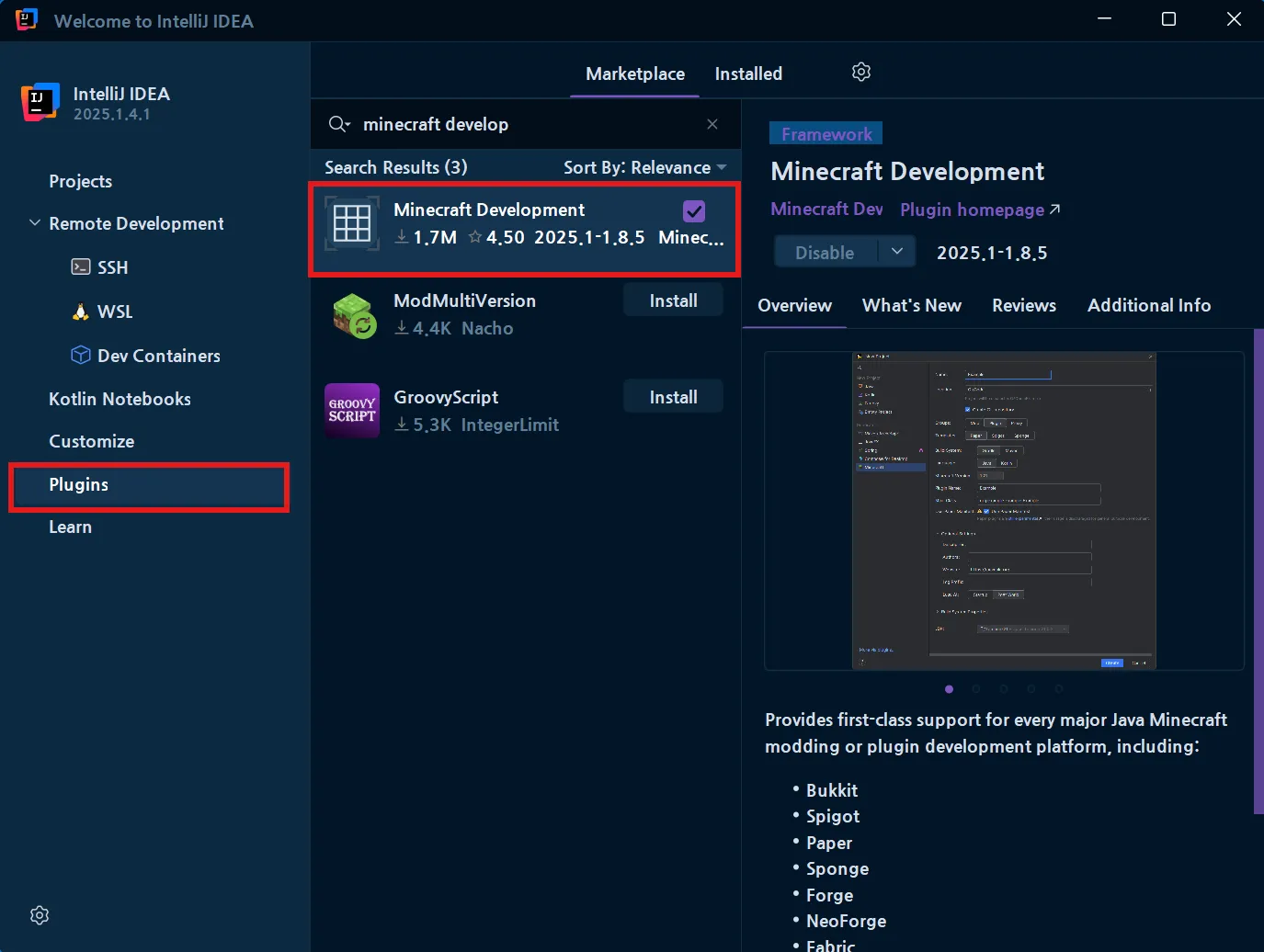This screenshot has width=1264, height=952.
Task: Click the Minecraft Development plugin icon
Action: point(352,223)
